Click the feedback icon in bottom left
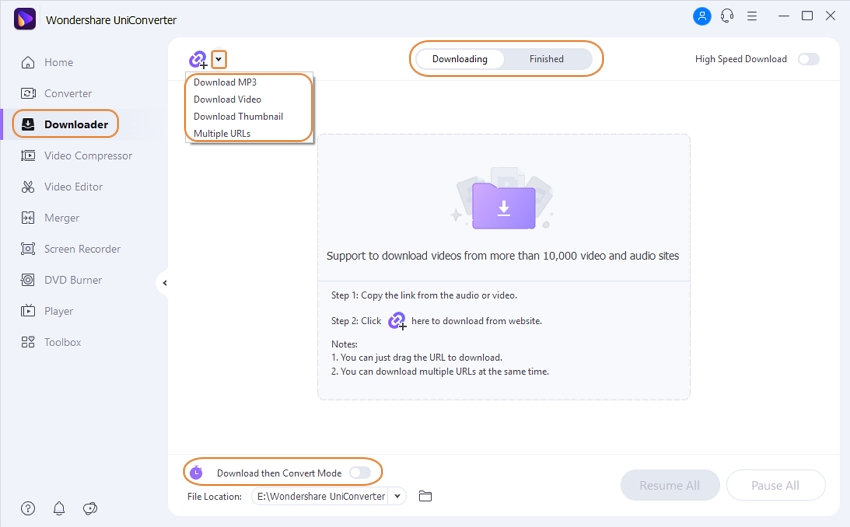This screenshot has width=850, height=527. click(90, 508)
